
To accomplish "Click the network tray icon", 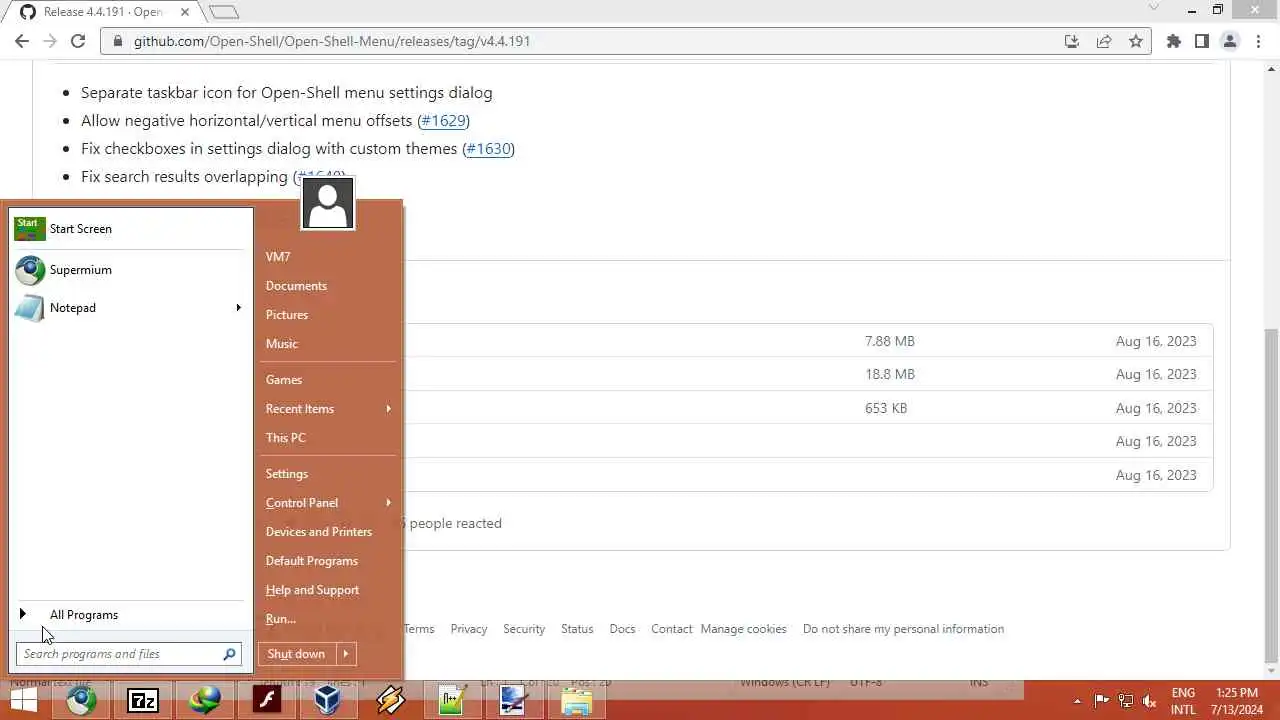I will click(1126, 701).
